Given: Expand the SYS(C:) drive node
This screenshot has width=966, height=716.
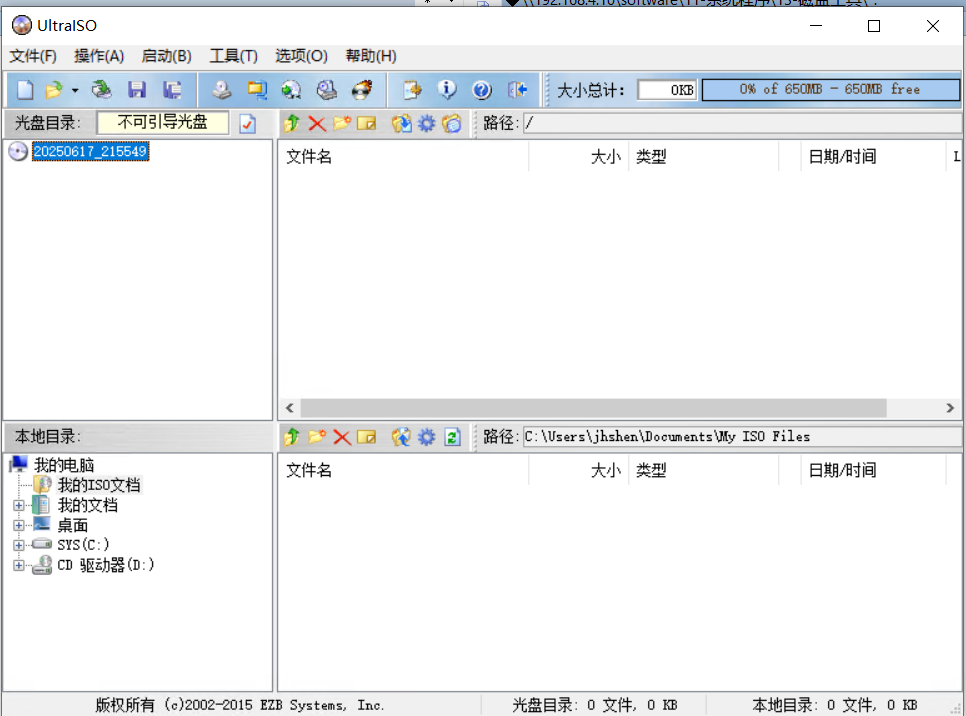Looking at the screenshot, I should coord(18,545).
